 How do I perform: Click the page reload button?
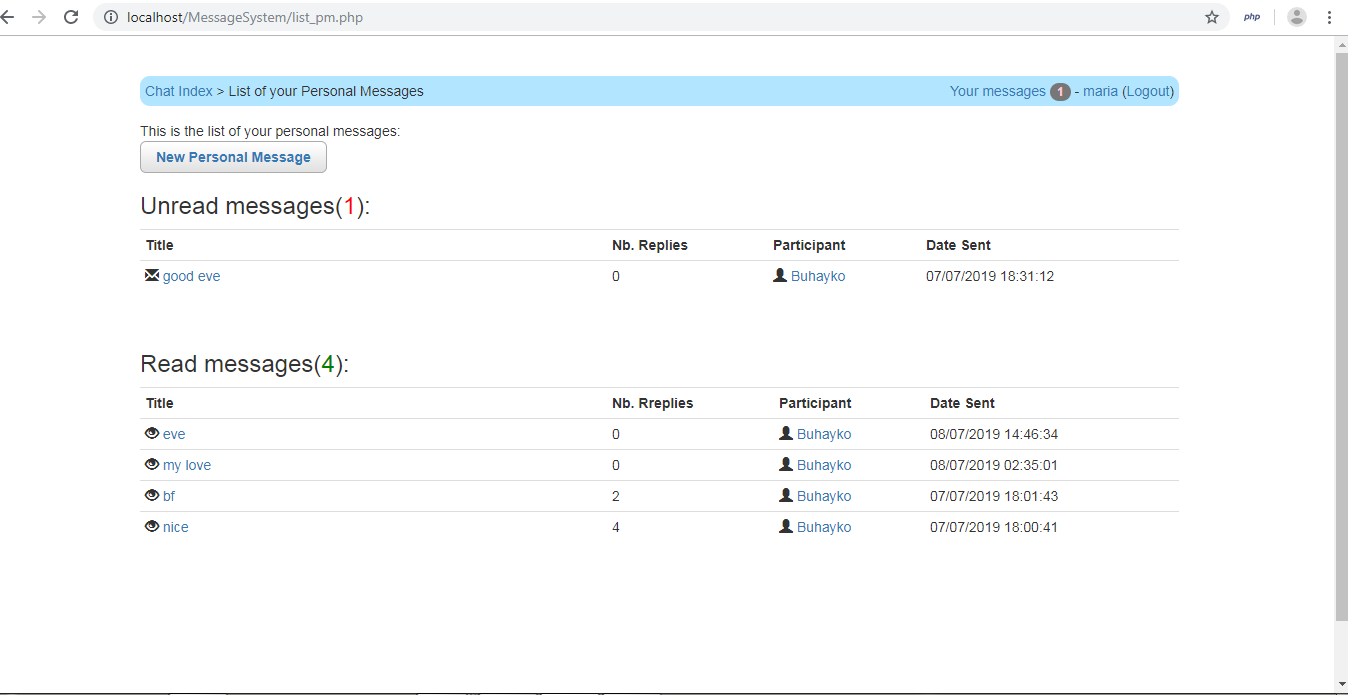70,16
